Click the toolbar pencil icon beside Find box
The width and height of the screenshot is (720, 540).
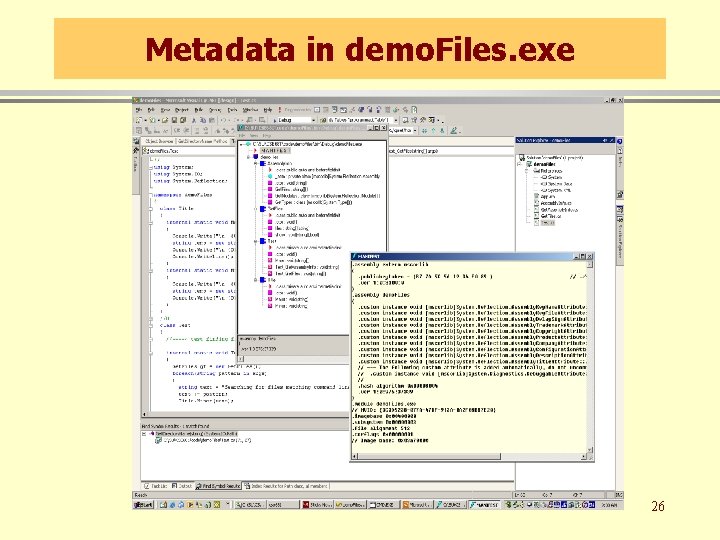tap(453, 131)
